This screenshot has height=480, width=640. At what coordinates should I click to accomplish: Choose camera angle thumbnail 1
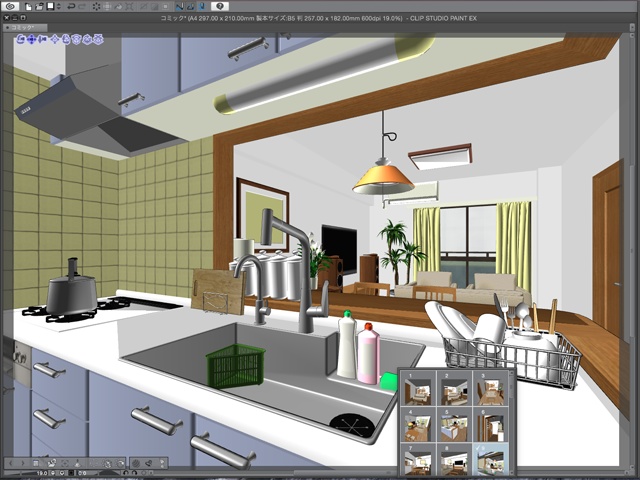[418, 389]
